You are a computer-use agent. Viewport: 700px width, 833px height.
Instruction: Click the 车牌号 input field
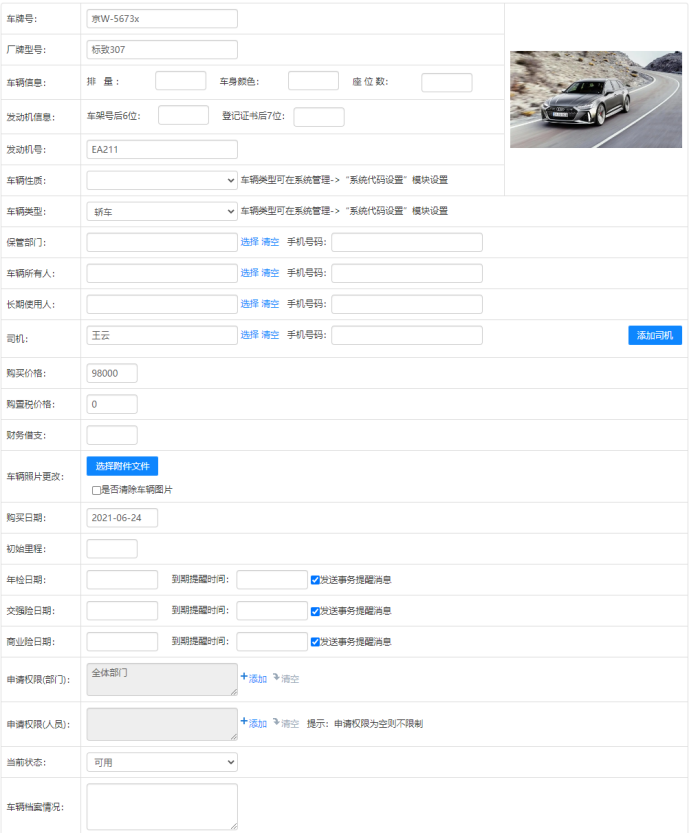tap(162, 19)
